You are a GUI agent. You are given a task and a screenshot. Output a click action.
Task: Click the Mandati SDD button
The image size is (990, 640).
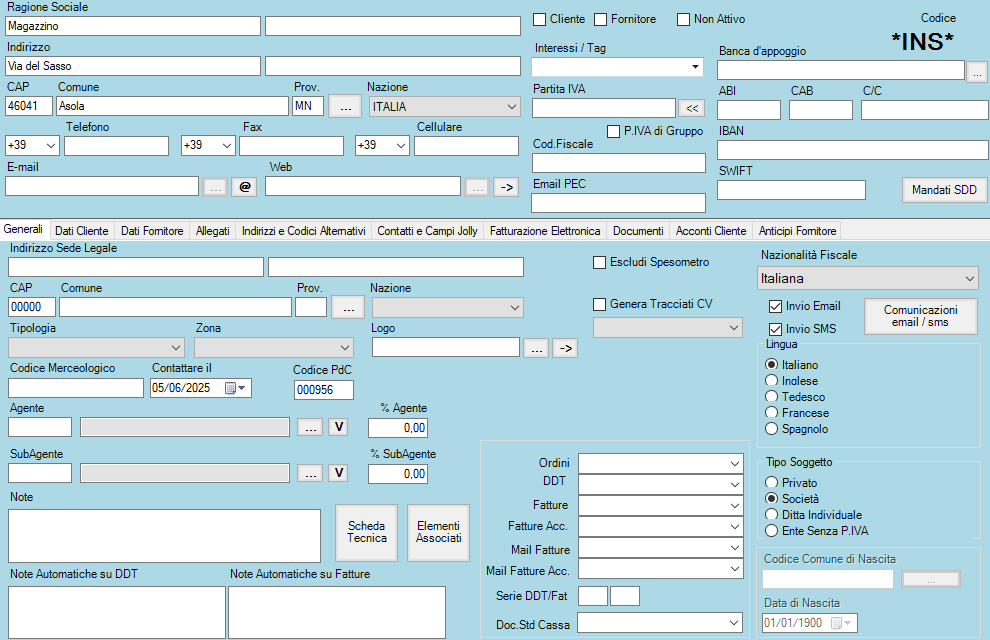pos(944,189)
